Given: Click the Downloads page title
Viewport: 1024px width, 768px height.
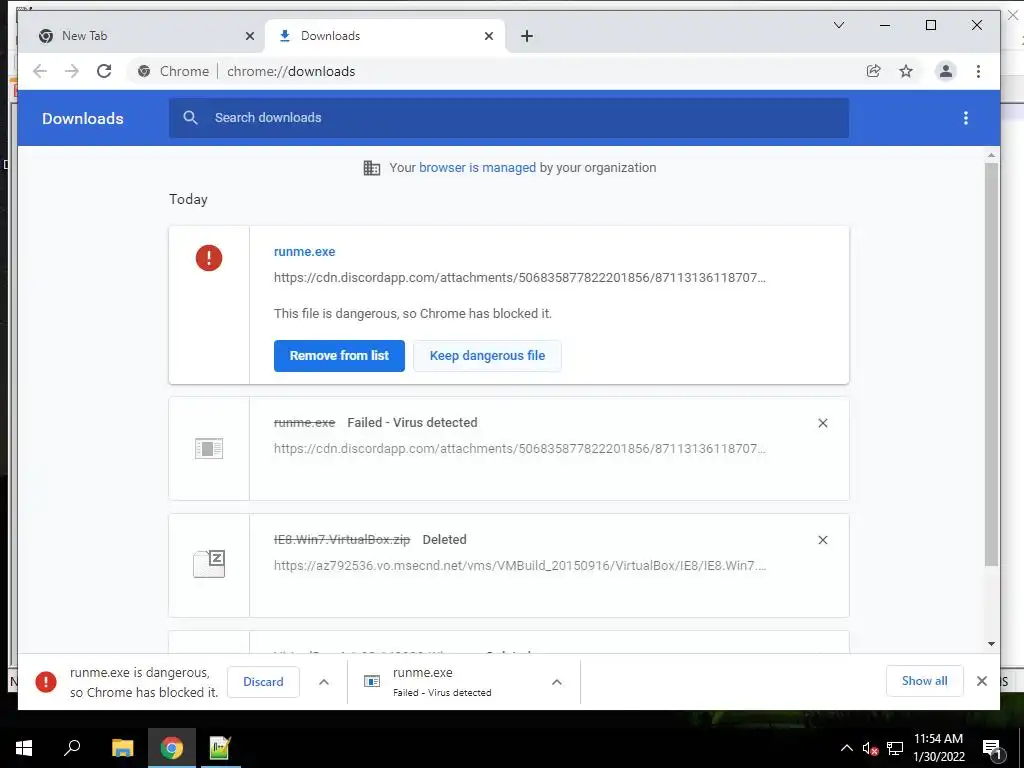Looking at the screenshot, I should [x=82, y=118].
